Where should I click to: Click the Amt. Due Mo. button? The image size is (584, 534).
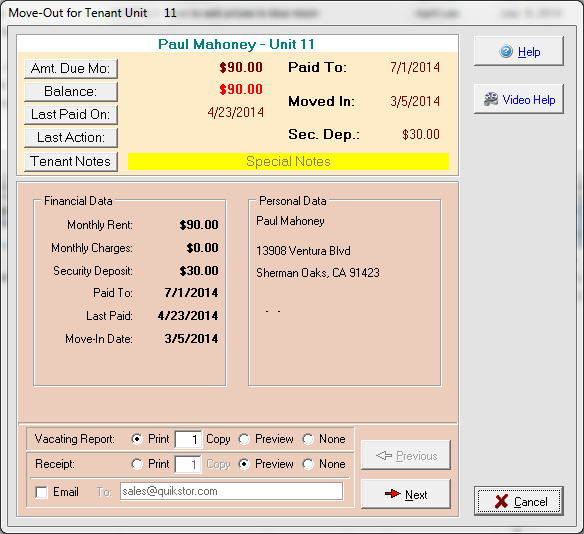71,69
